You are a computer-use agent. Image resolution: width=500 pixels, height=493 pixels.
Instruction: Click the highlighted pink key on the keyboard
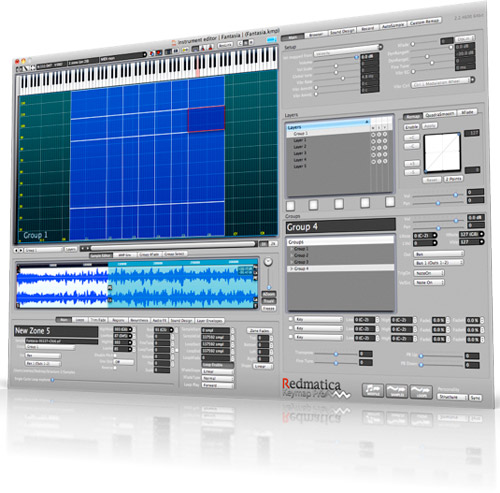197,67
